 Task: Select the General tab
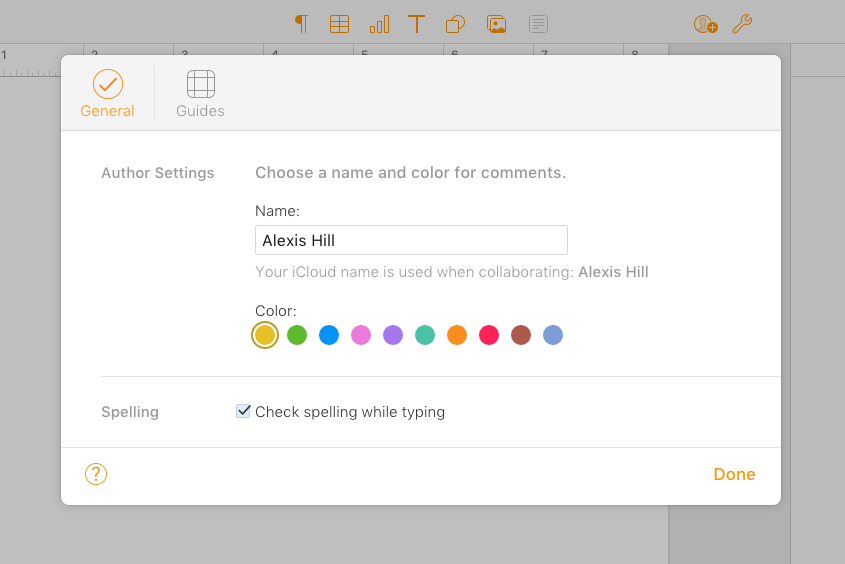[107, 94]
